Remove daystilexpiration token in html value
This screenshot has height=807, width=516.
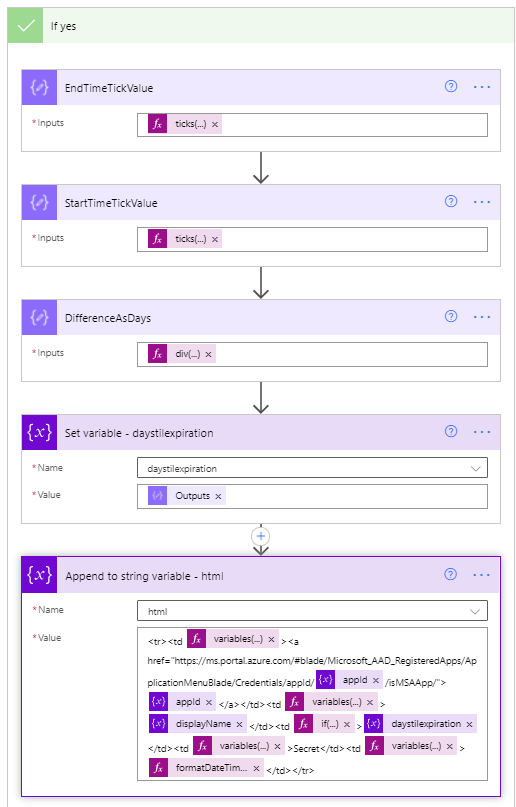pos(469,724)
